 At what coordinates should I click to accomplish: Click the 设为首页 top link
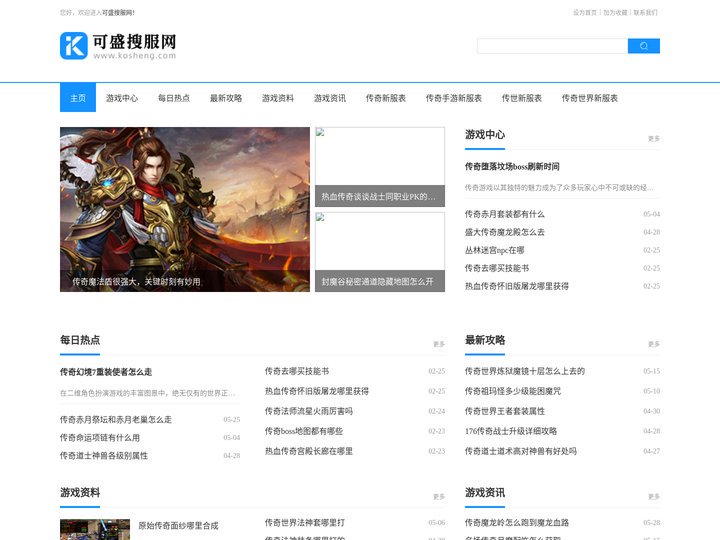pyautogui.click(x=585, y=13)
